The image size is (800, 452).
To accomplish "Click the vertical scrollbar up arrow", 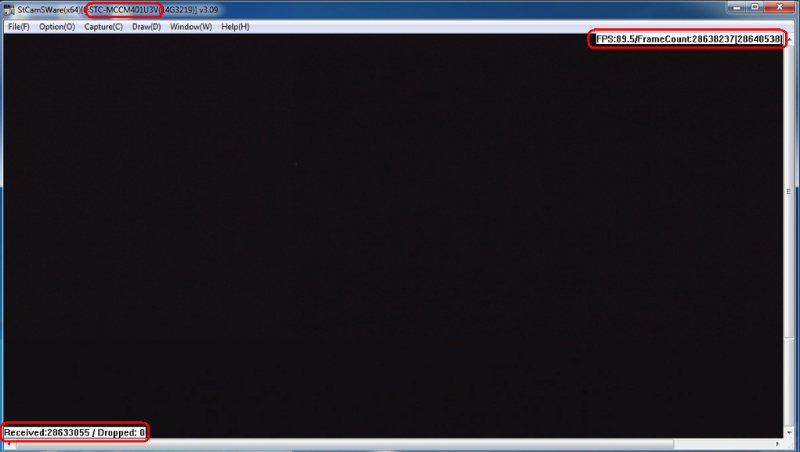I will 789,38.
